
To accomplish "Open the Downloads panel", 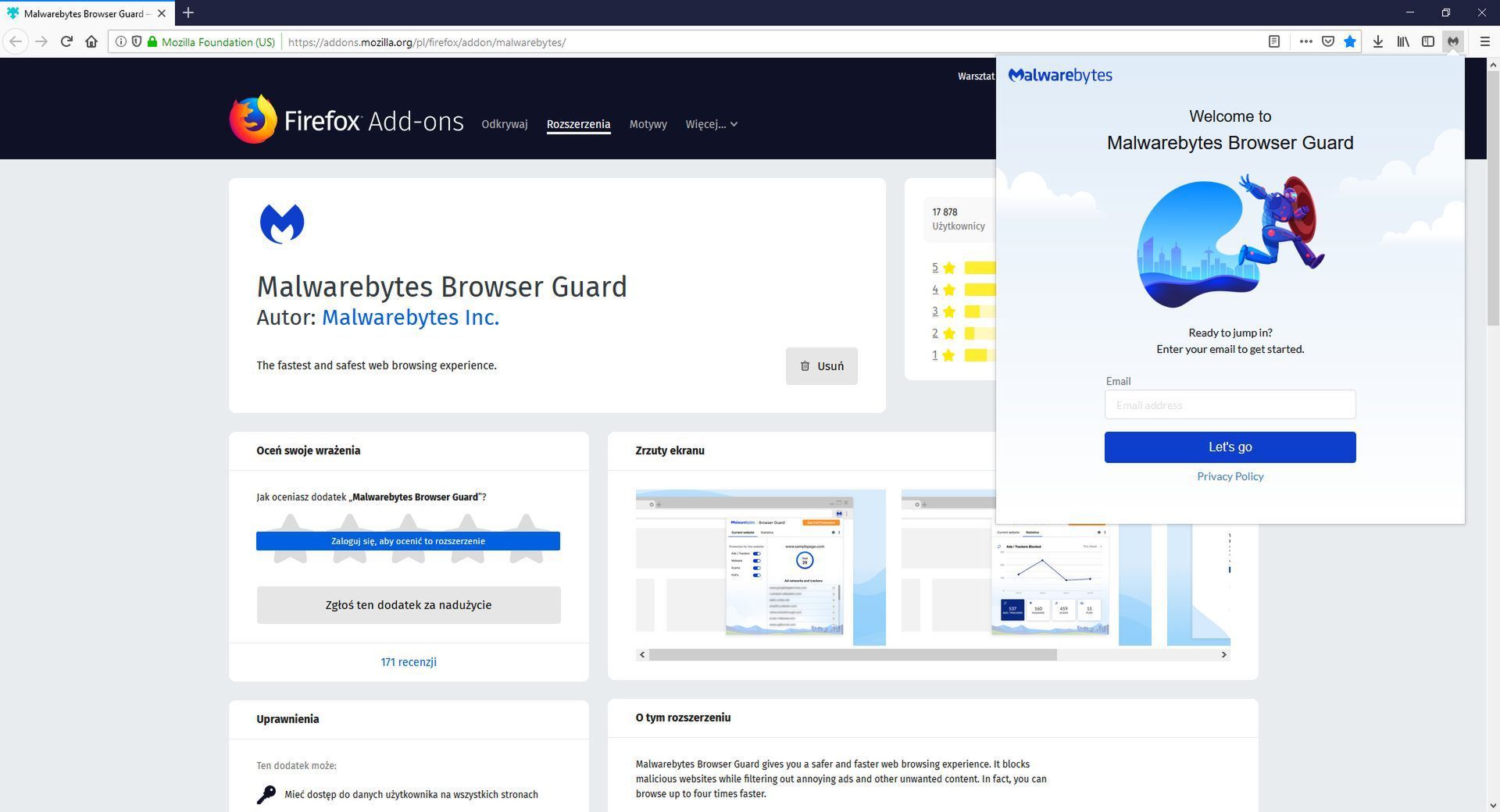I will pyautogui.click(x=1378, y=42).
